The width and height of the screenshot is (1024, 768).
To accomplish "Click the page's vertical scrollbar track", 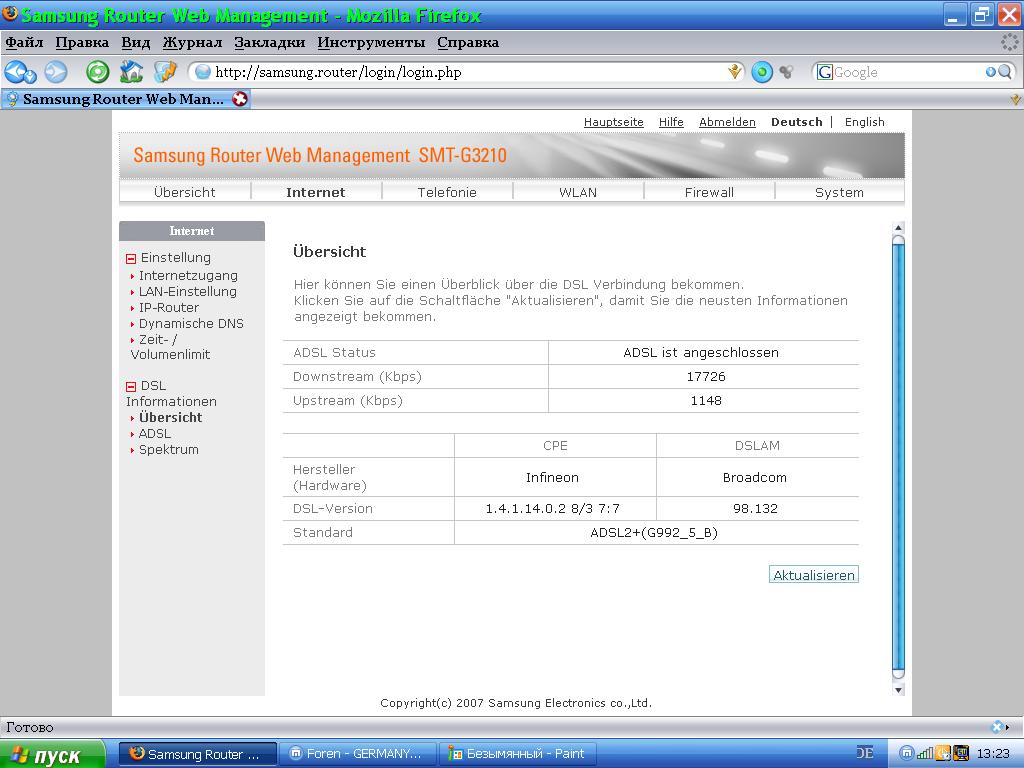I will point(898,450).
